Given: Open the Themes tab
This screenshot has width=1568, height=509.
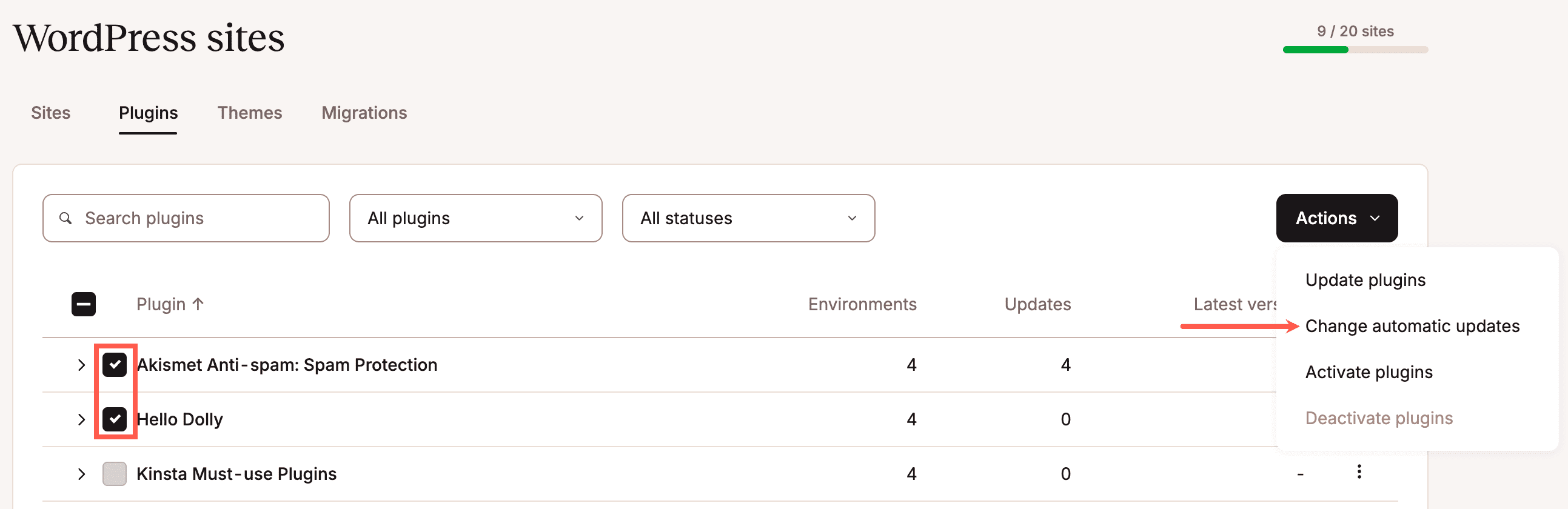Looking at the screenshot, I should tap(250, 113).
